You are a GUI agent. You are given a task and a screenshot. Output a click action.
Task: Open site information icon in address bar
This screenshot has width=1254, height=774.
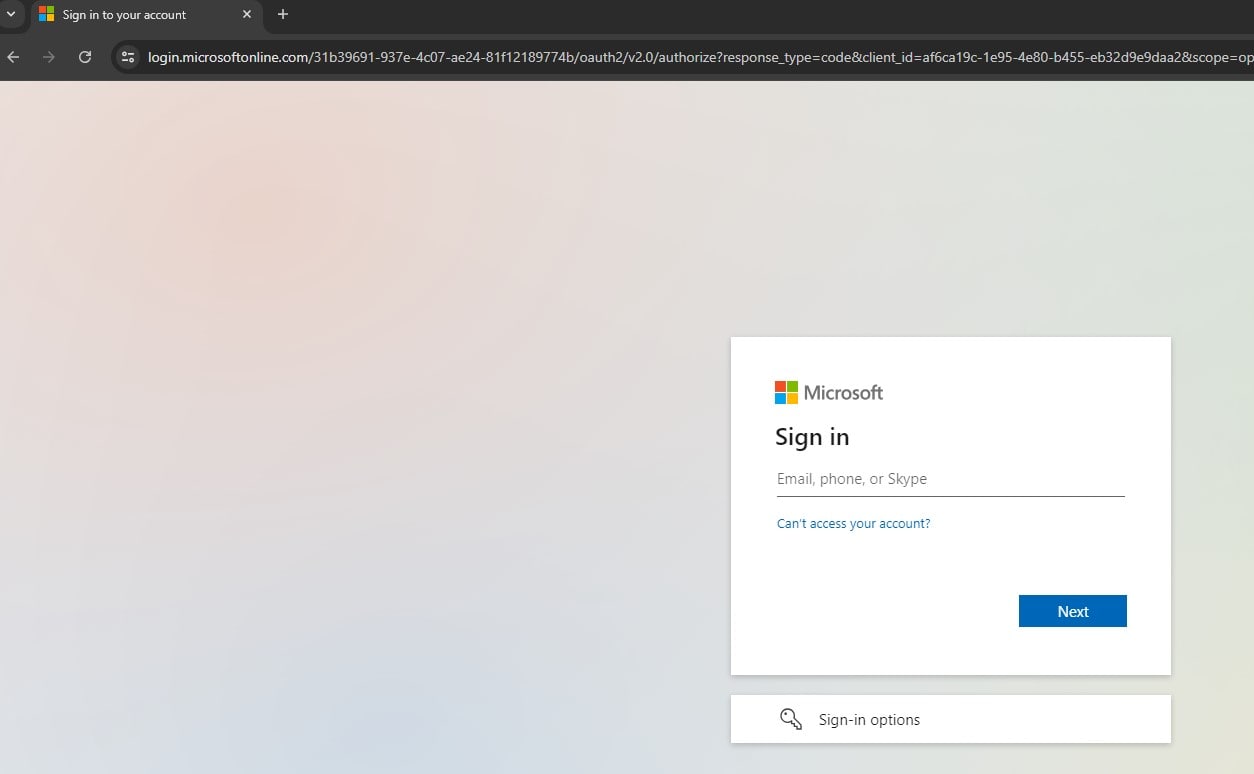[x=127, y=57]
